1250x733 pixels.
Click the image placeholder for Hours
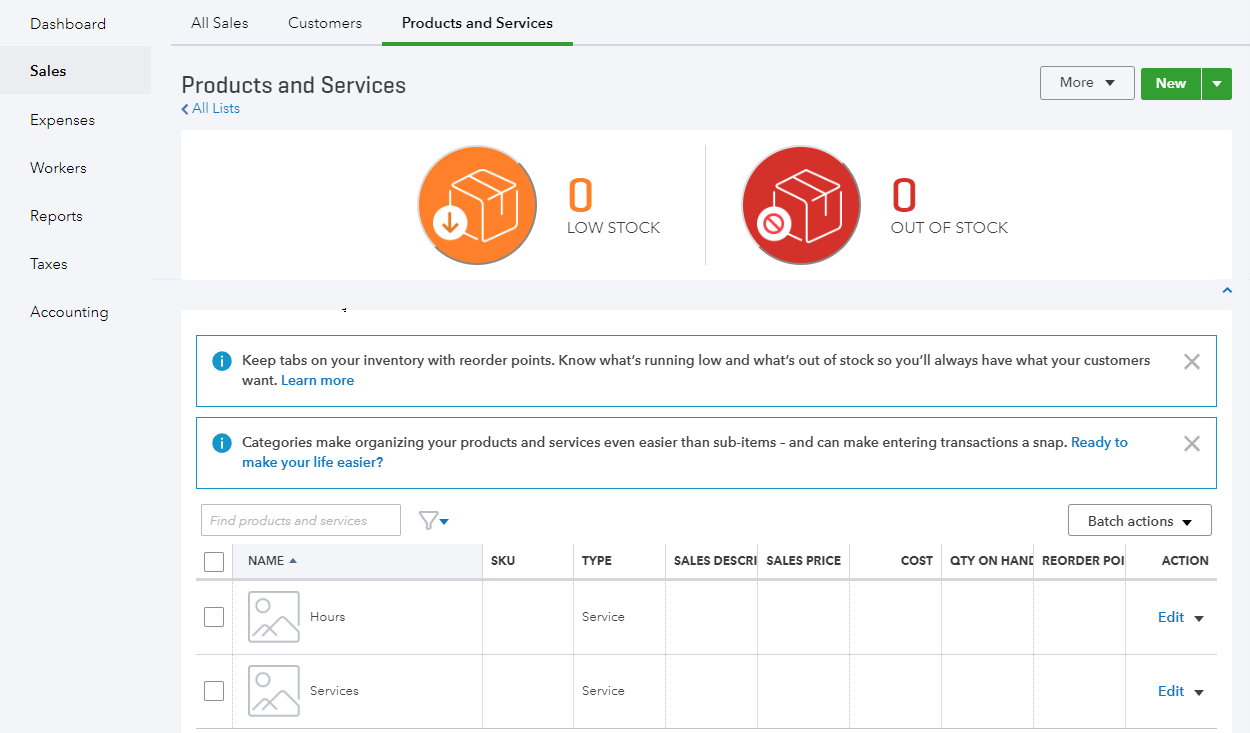coord(273,617)
